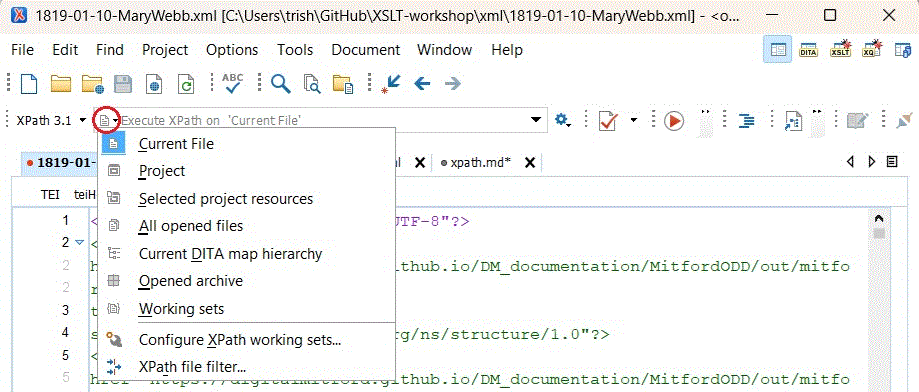This screenshot has width=919, height=392.
Task: Click TEI in the breadcrumb bar
Action: click(50, 195)
